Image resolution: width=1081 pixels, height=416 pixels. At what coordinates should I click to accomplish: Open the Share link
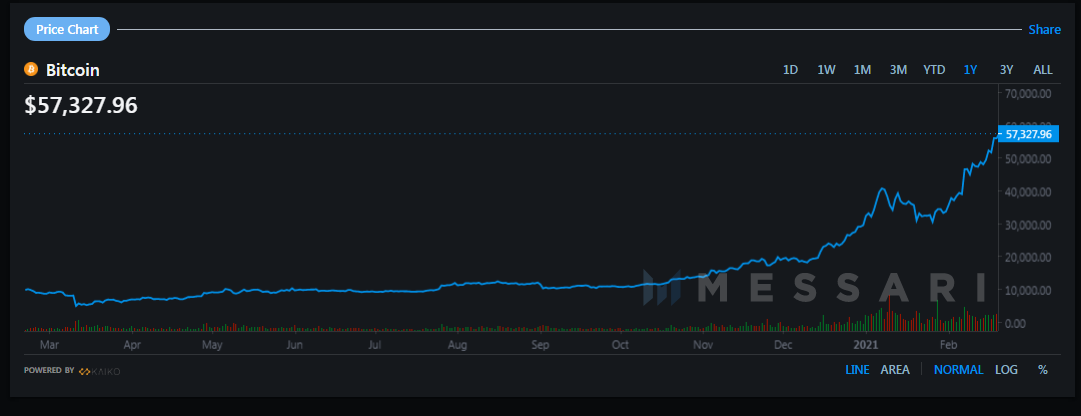click(1044, 30)
